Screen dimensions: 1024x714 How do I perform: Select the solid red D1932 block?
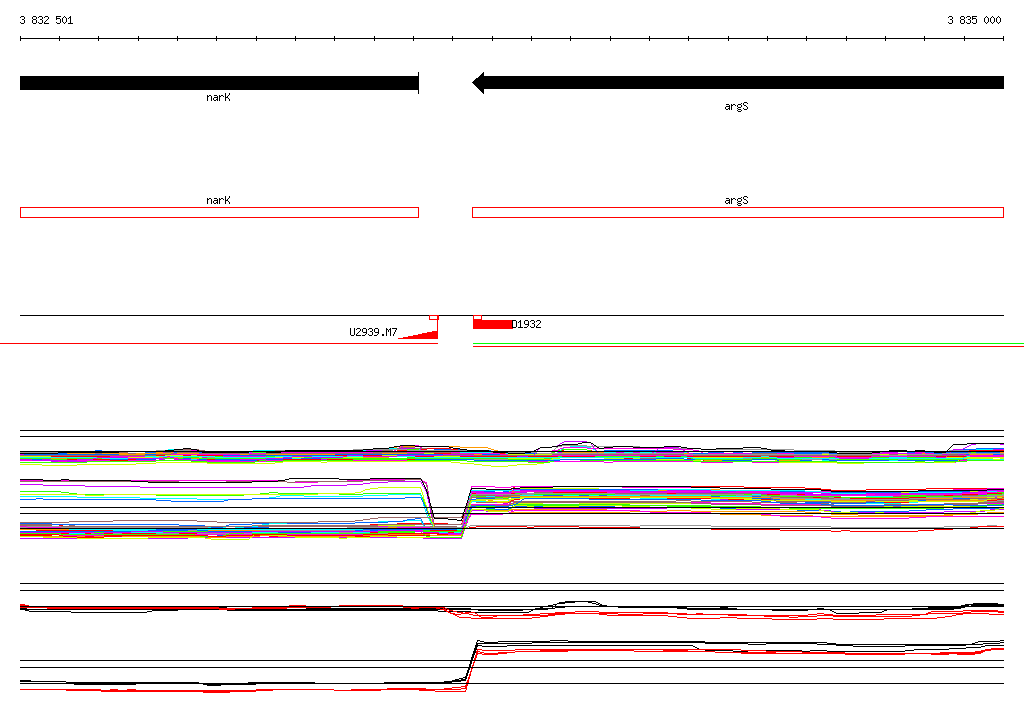[492, 324]
